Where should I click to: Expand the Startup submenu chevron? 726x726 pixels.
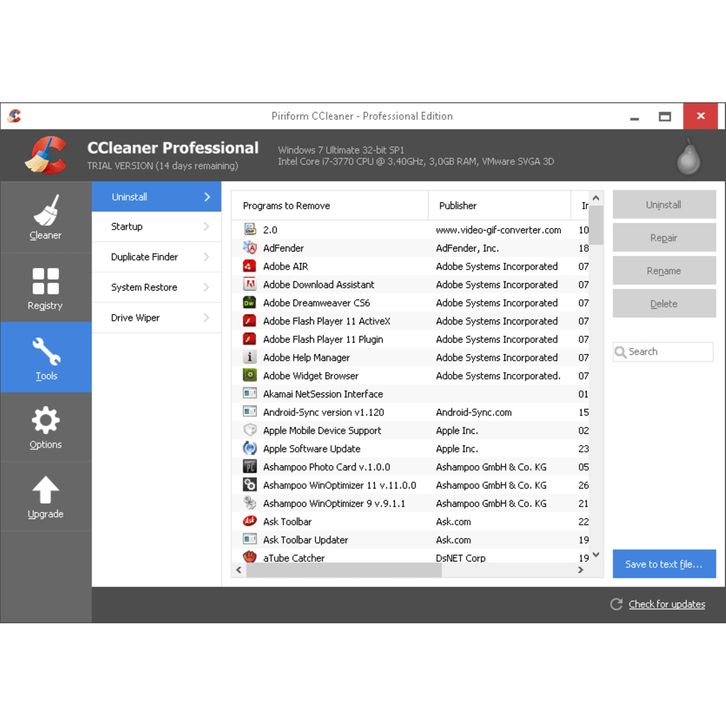(x=207, y=227)
